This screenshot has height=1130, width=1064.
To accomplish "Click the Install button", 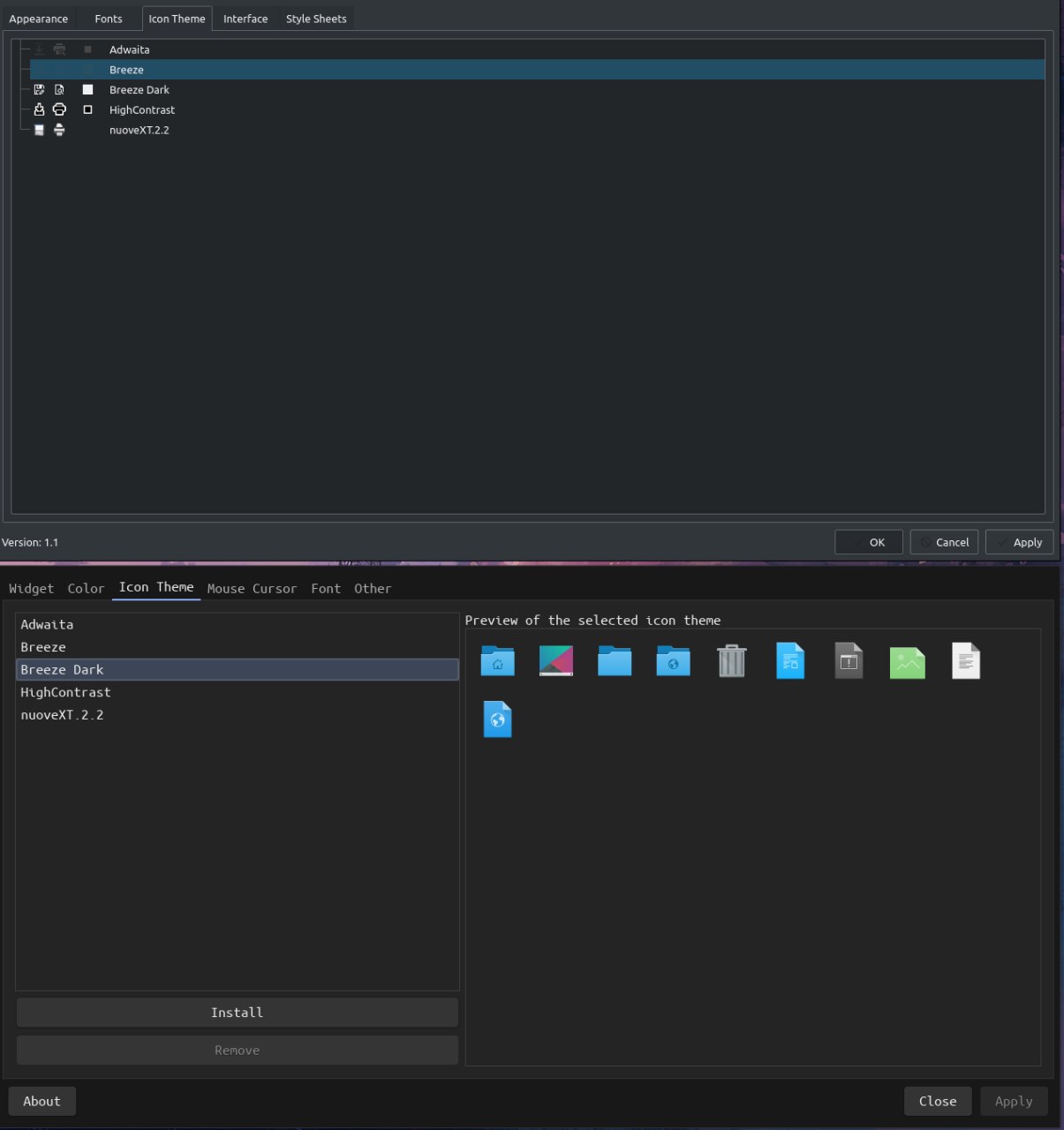I will (x=238, y=1013).
